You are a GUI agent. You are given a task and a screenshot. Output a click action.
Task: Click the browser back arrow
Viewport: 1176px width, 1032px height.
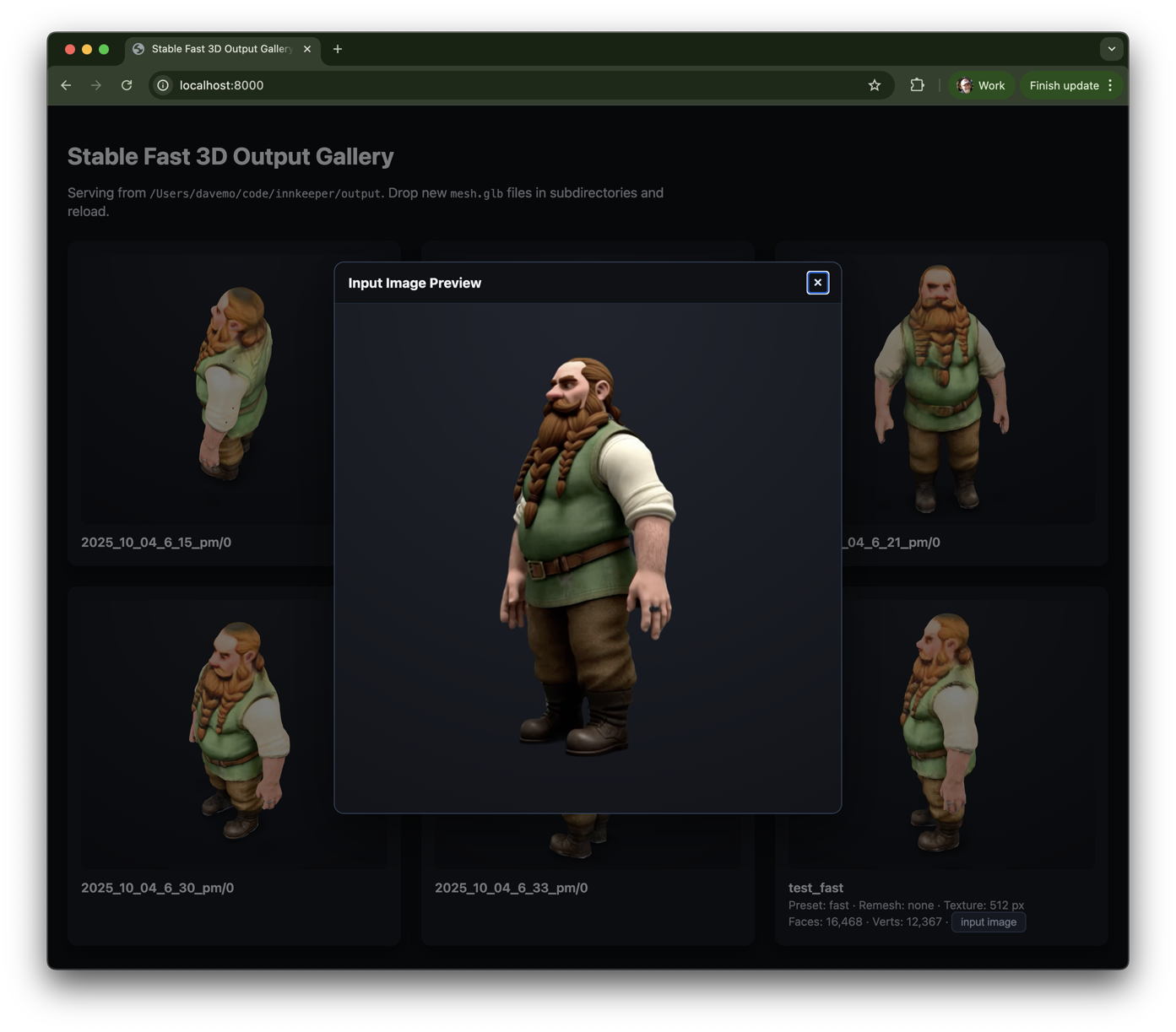[66, 85]
